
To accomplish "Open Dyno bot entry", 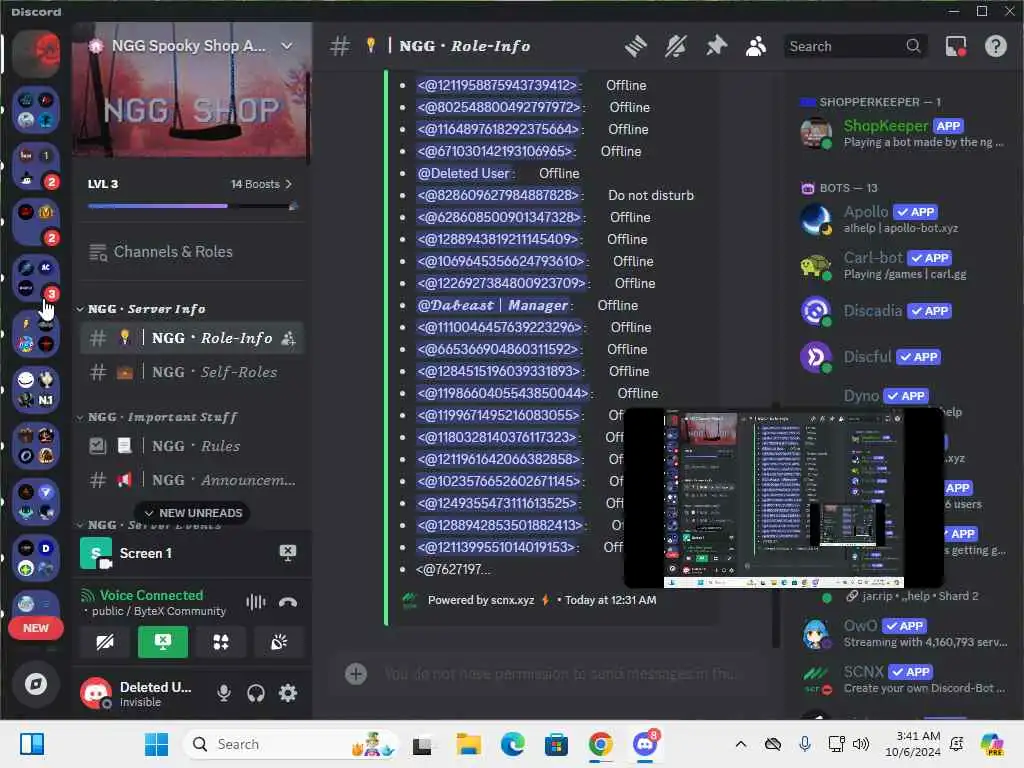I will (886, 396).
